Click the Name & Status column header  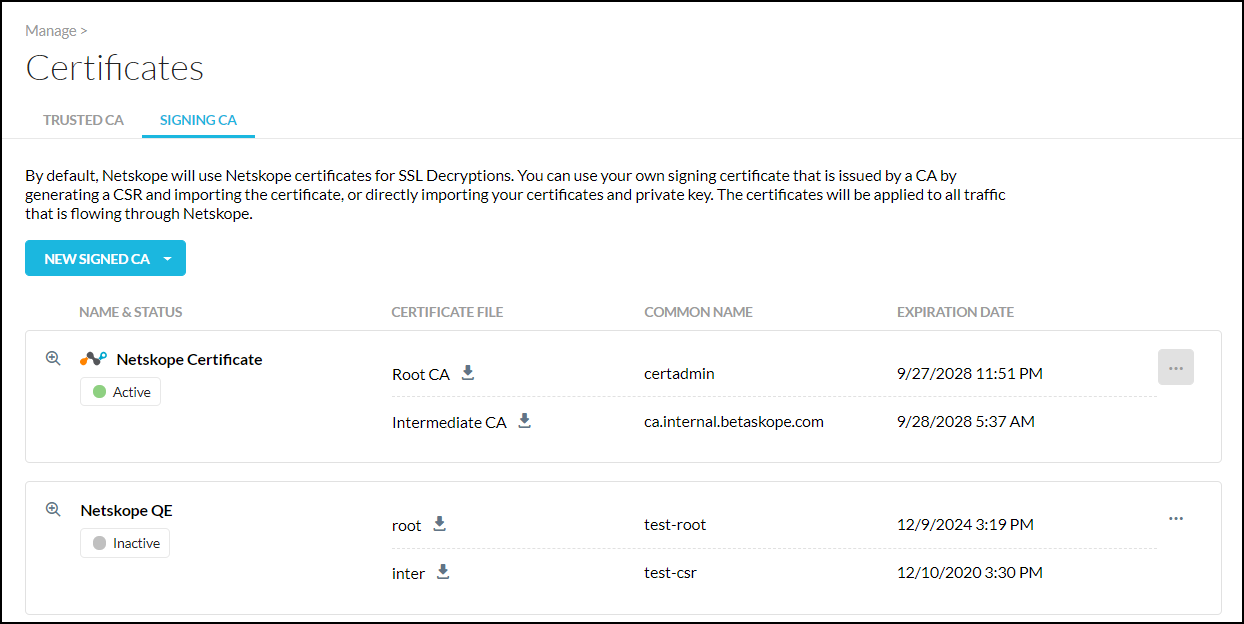(x=131, y=312)
